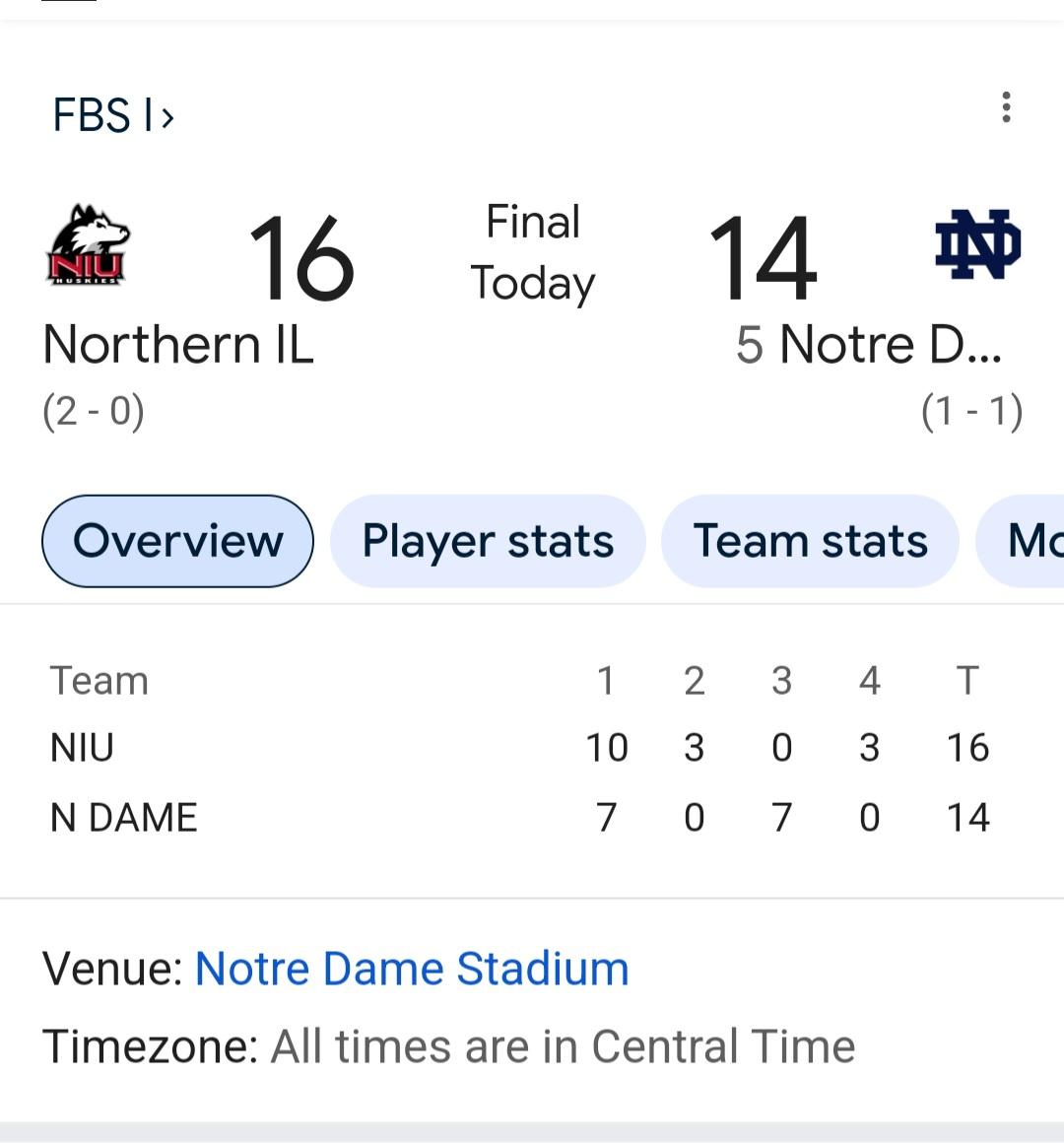The width and height of the screenshot is (1064, 1143).
Task: Tap Northern IL's score of 16
Action: pyautogui.click(x=301, y=258)
